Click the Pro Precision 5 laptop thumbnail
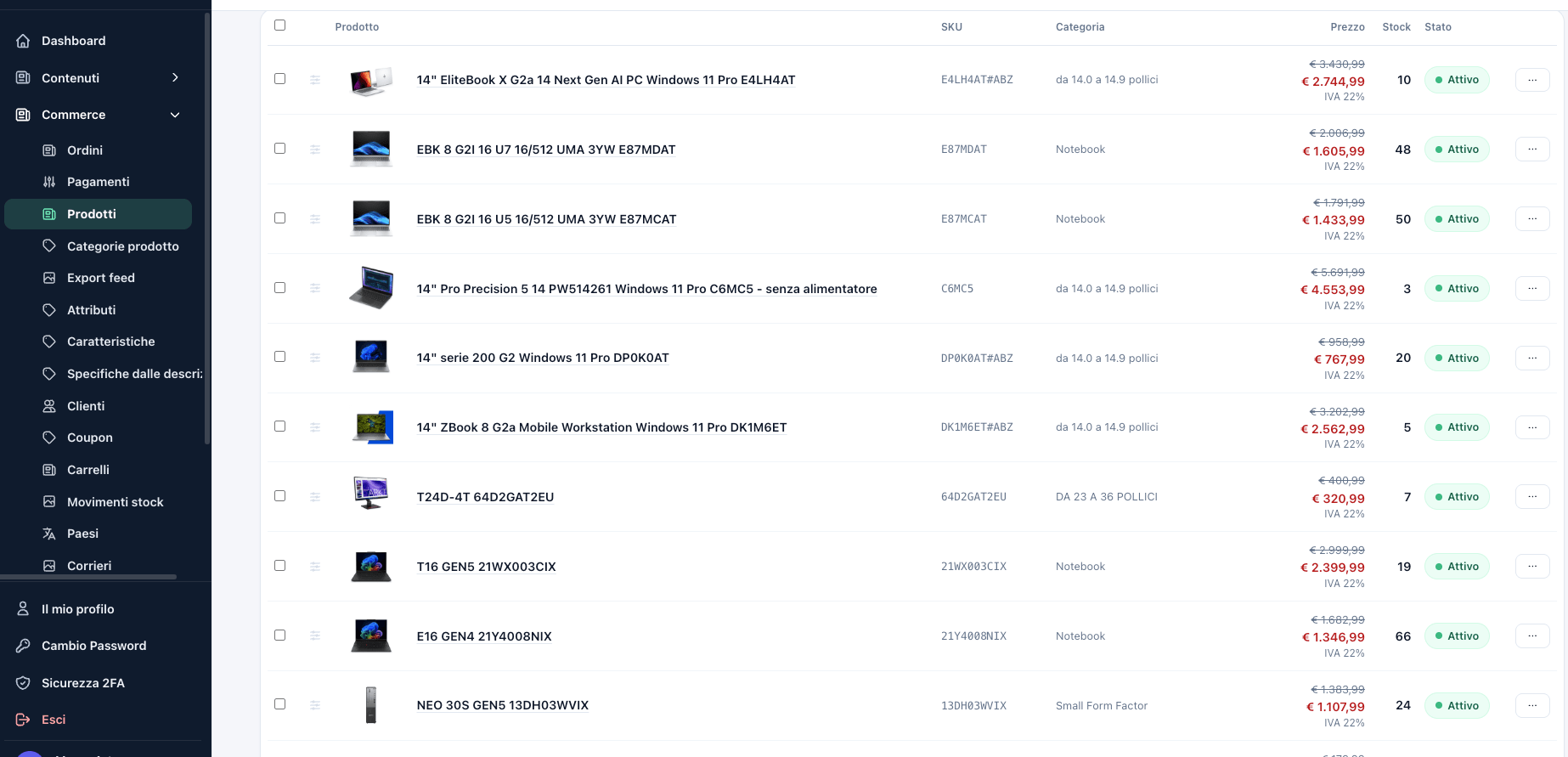This screenshot has height=757, width=1568. [x=371, y=288]
